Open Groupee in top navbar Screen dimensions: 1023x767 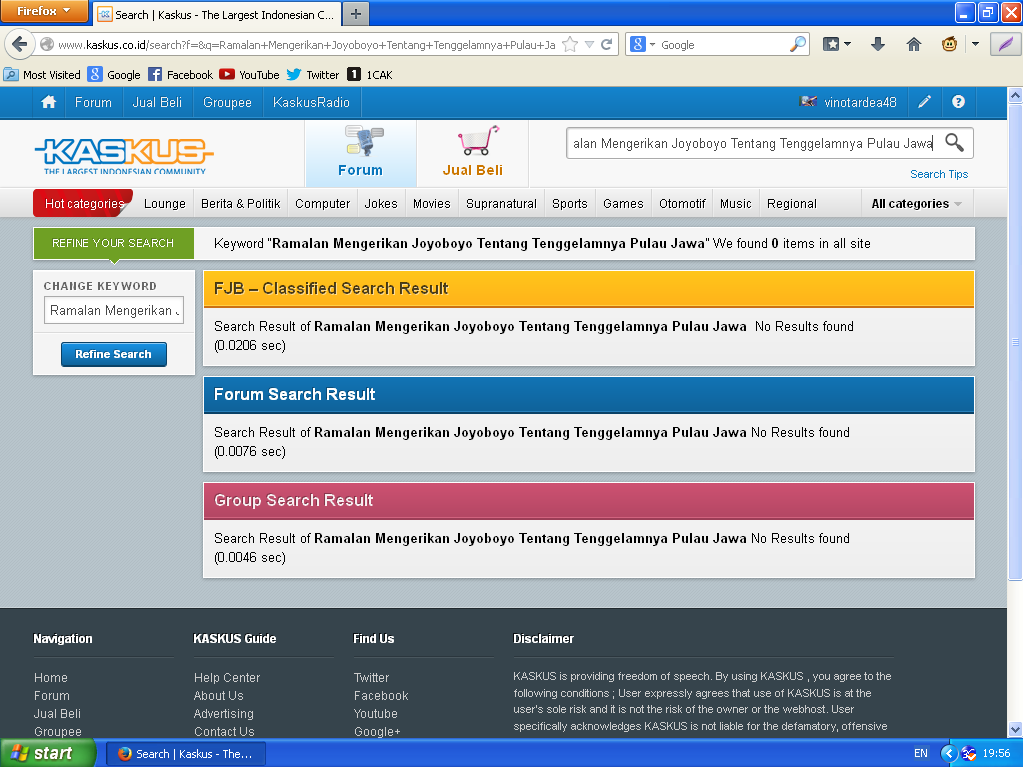click(227, 102)
